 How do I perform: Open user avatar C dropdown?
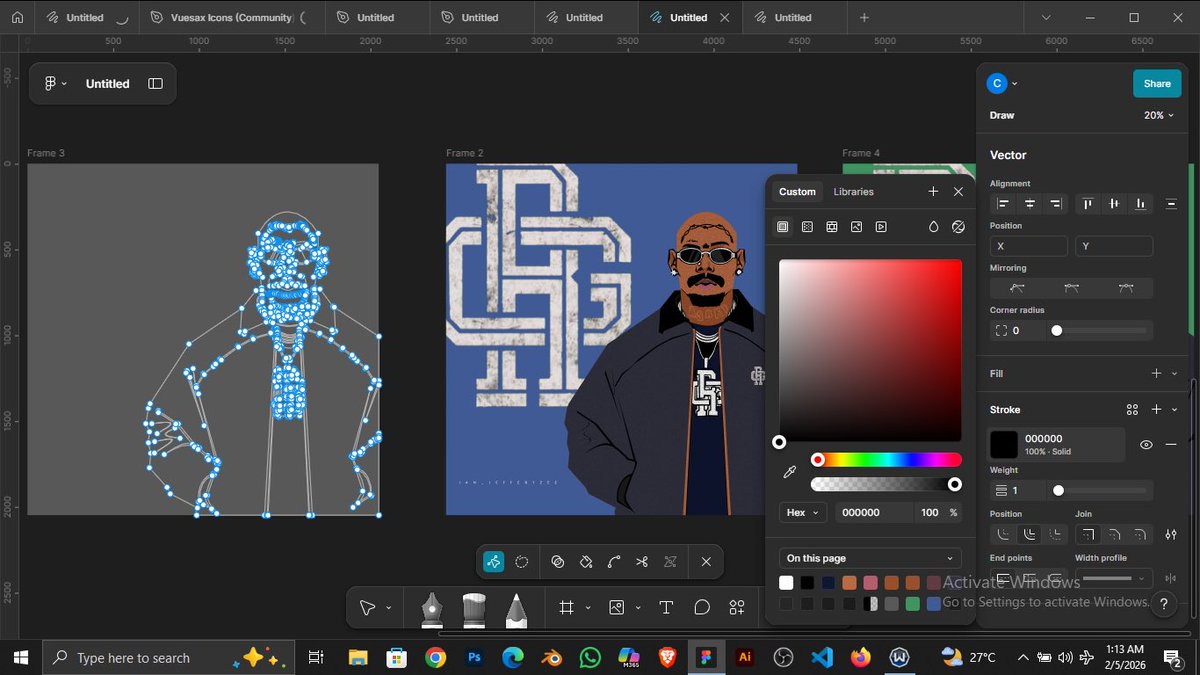tap(1003, 84)
